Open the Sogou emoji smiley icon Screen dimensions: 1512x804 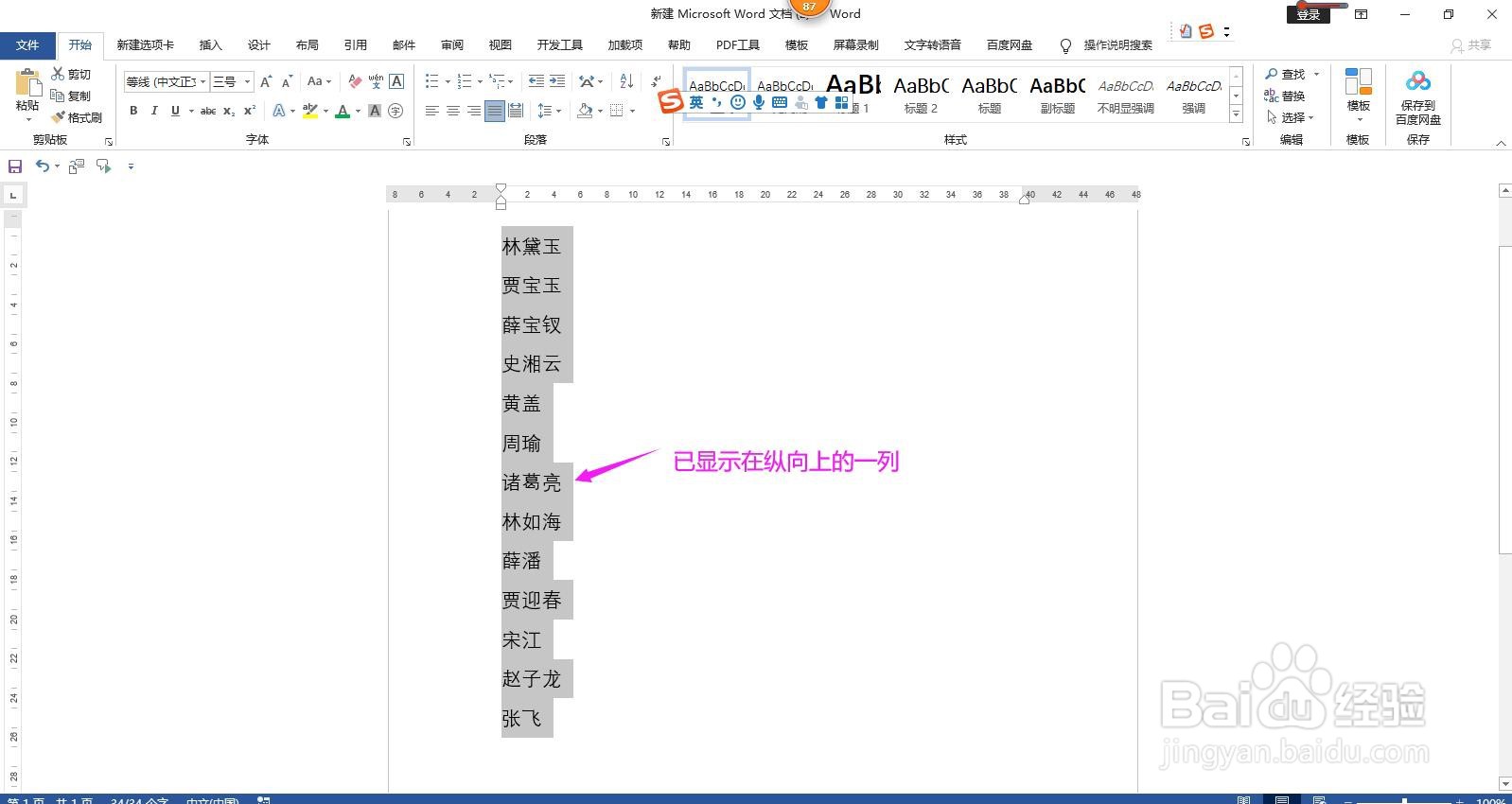738,102
